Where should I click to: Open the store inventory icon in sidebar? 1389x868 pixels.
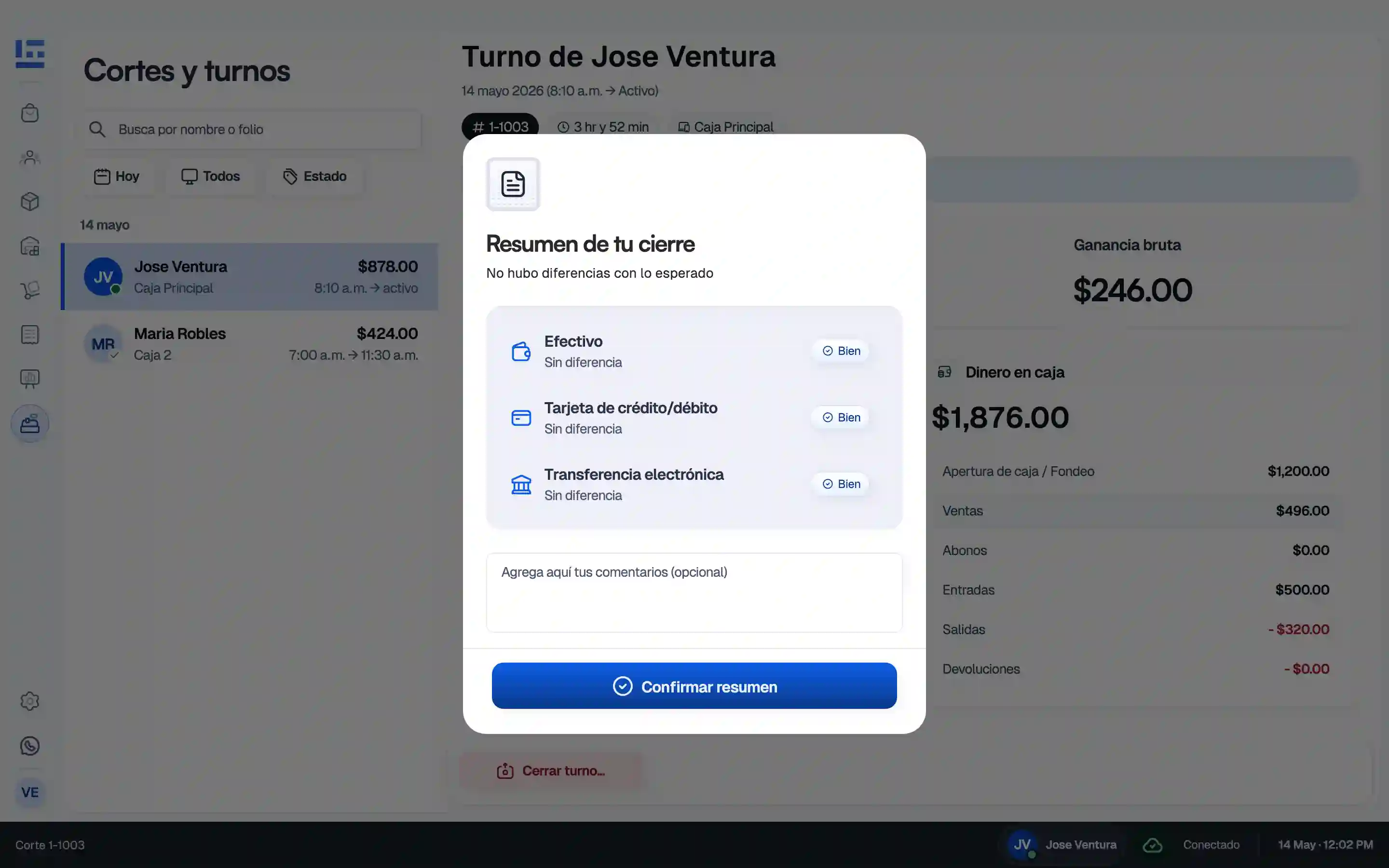click(x=30, y=246)
